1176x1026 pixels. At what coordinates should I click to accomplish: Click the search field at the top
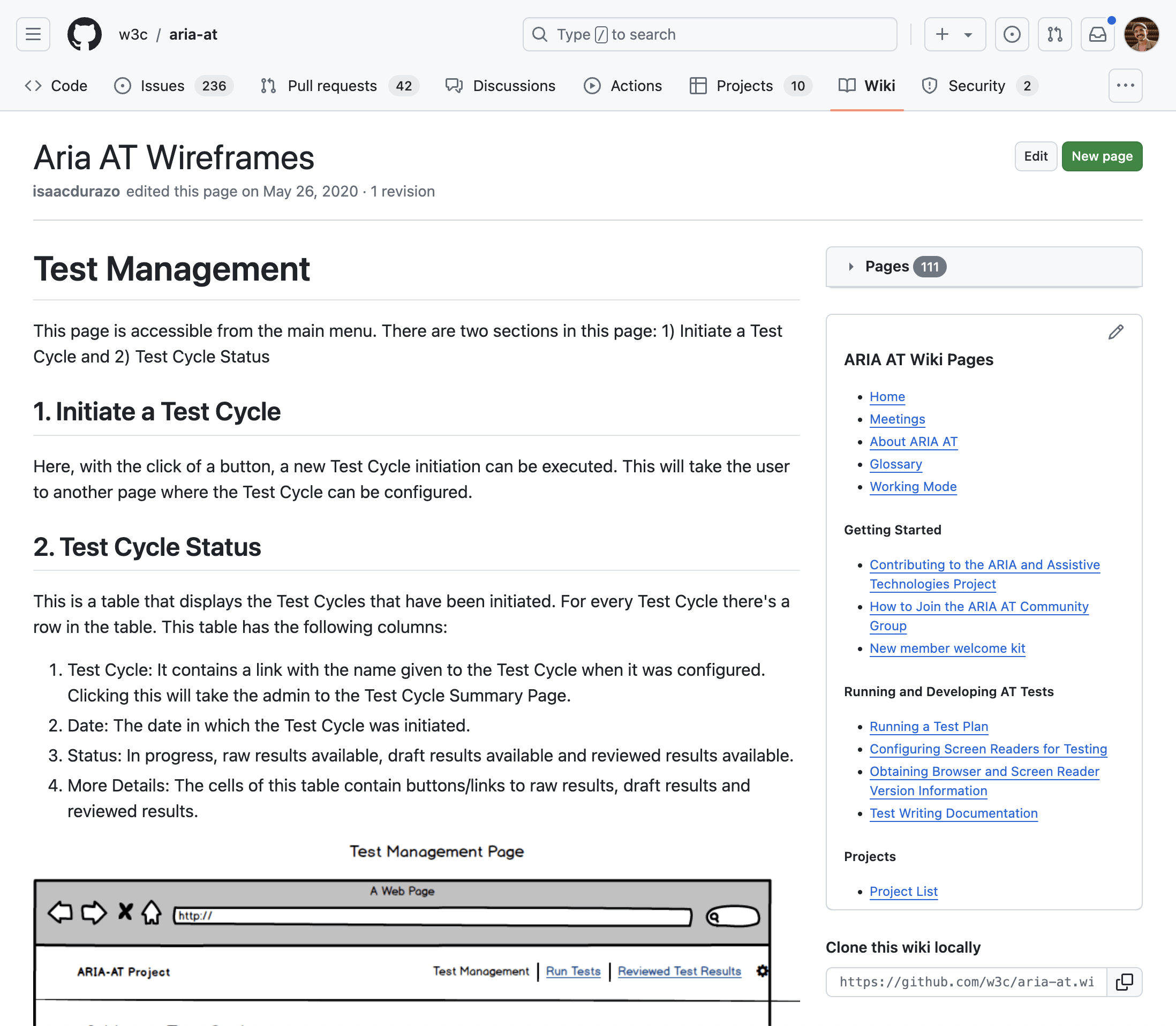pyautogui.click(x=710, y=34)
